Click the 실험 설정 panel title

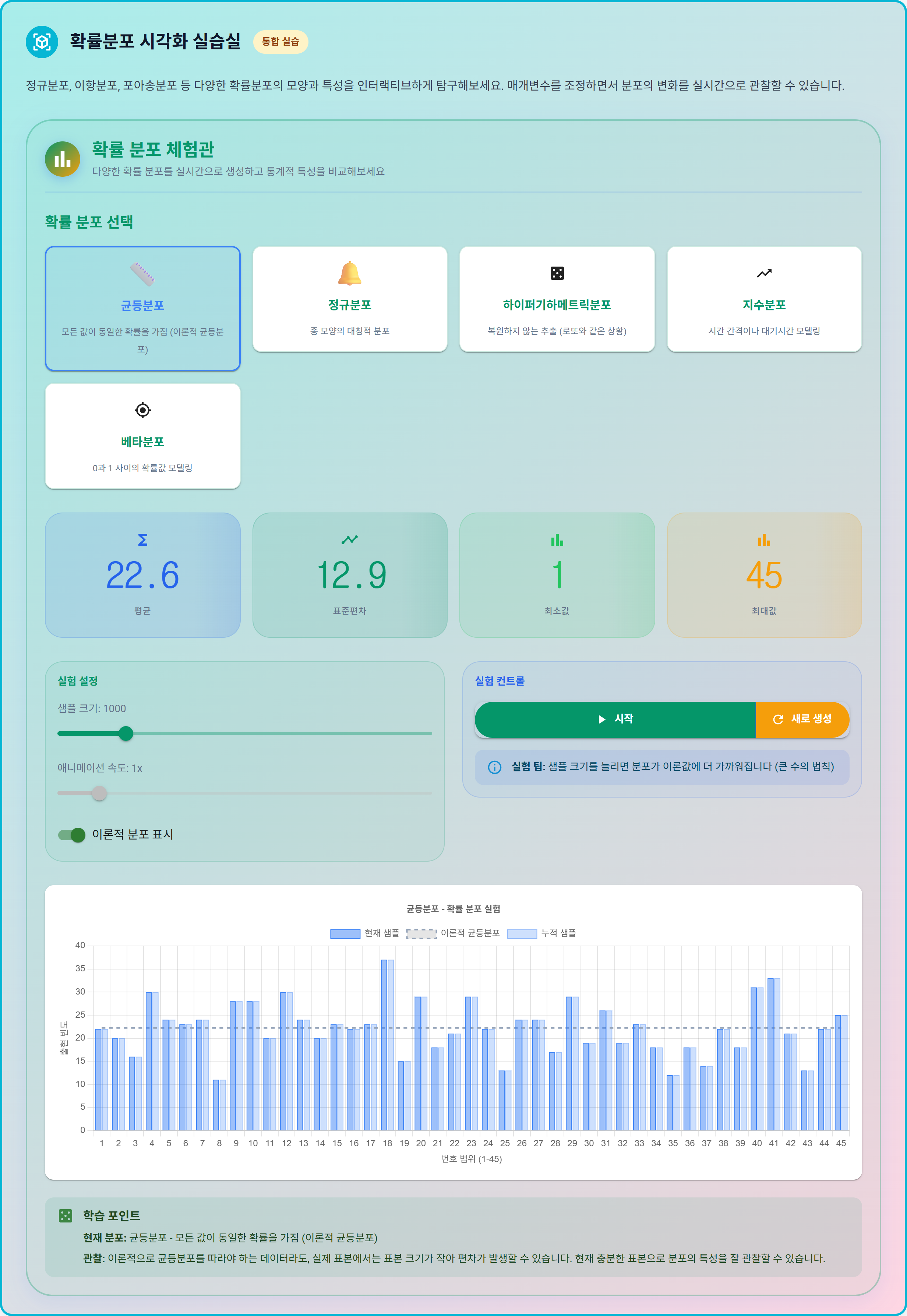(x=78, y=680)
